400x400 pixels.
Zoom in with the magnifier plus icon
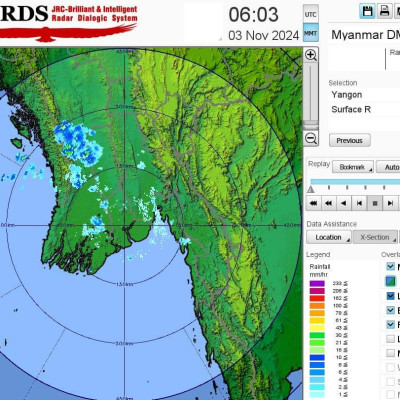pos(311,55)
